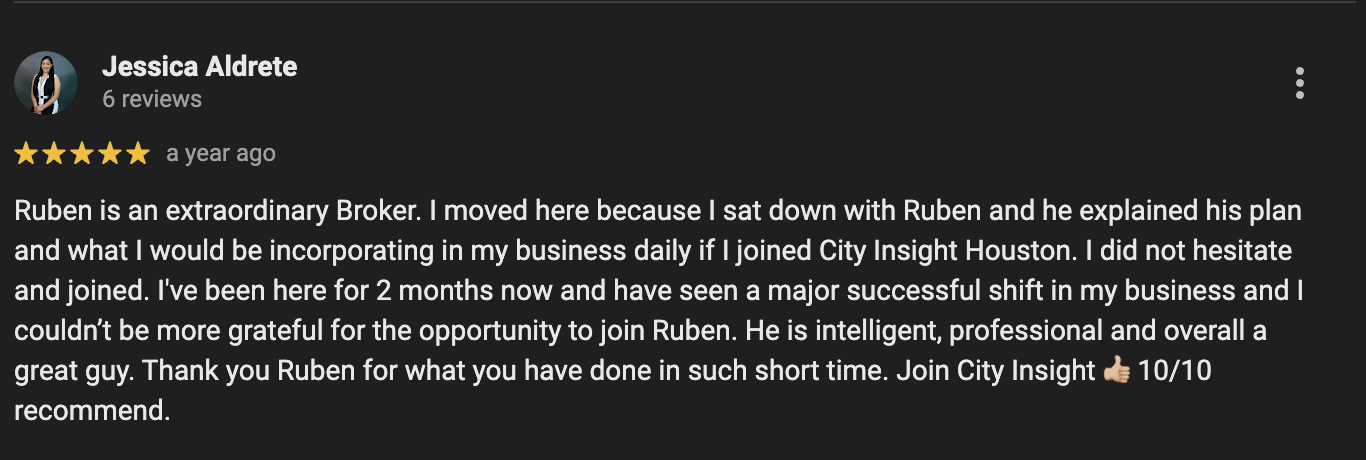Screen dimensions: 1366x460
Task: Click the fourth star of the rating
Action: (109, 154)
